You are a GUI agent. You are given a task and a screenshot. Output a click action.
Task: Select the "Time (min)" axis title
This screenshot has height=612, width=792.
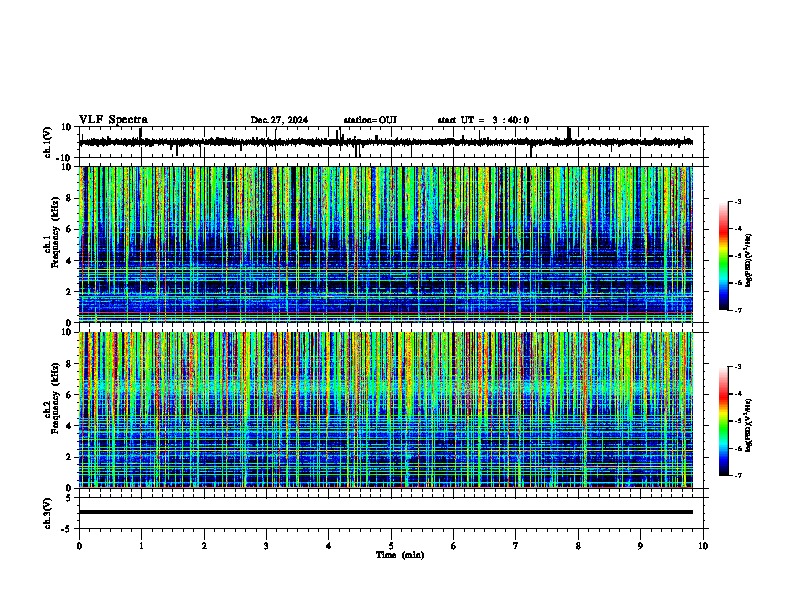coord(400,555)
